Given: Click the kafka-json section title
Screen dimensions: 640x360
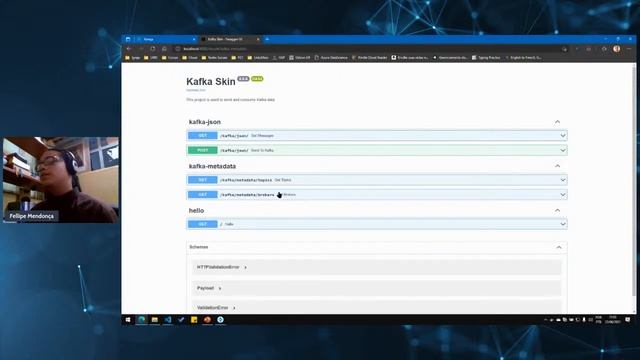Looking at the screenshot, I should click(x=204, y=122).
